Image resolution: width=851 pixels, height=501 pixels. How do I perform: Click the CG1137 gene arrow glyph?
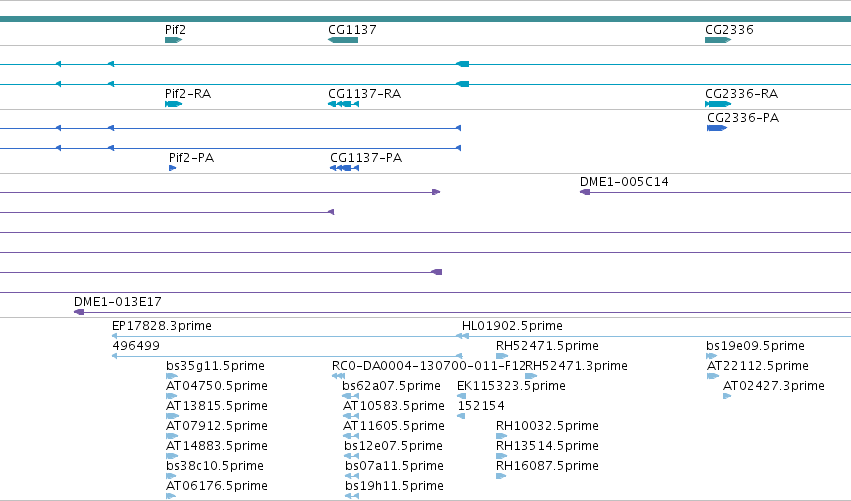point(343,40)
